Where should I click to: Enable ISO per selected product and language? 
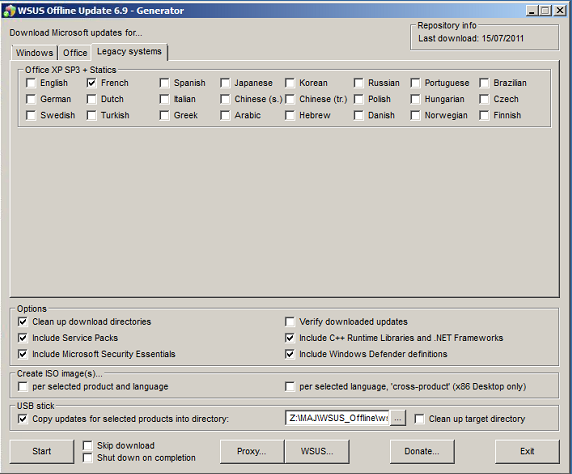point(23,386)
